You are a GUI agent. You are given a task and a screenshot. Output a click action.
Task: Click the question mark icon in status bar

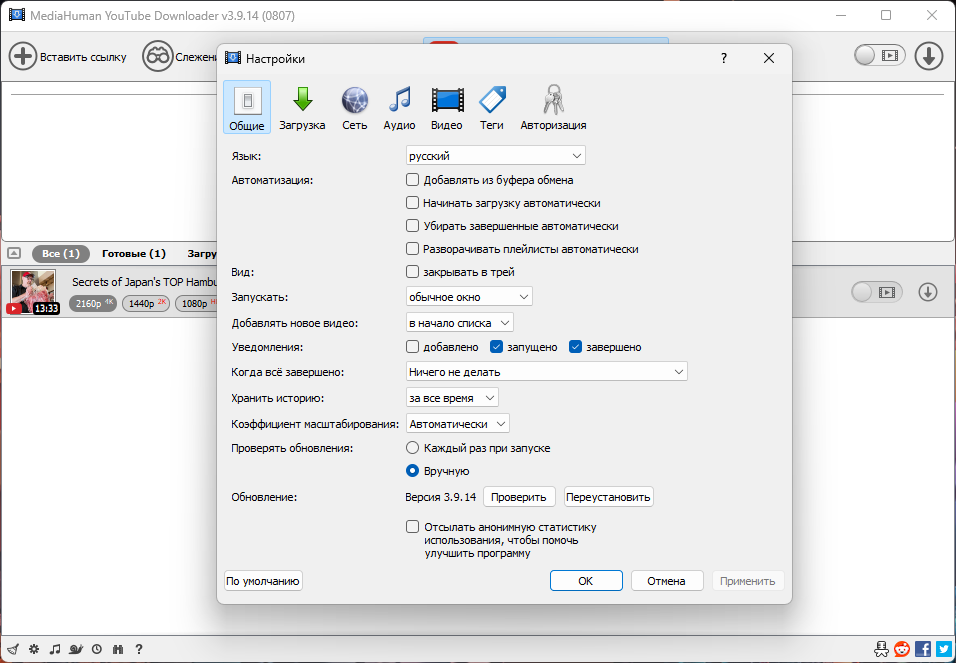point(139,649)
